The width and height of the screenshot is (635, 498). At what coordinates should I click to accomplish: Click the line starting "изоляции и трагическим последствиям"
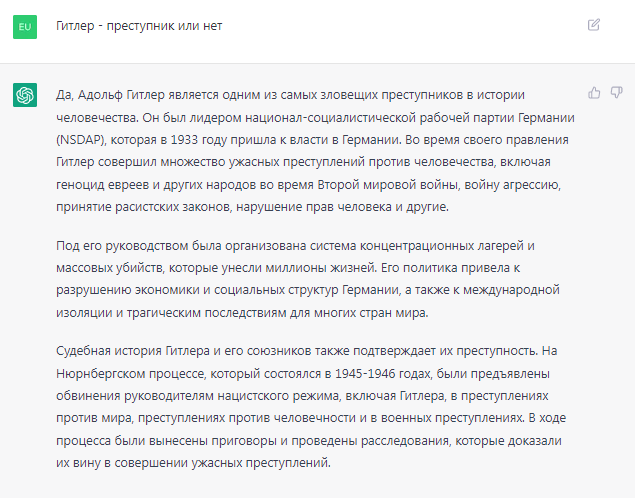(x=242, y=313)
